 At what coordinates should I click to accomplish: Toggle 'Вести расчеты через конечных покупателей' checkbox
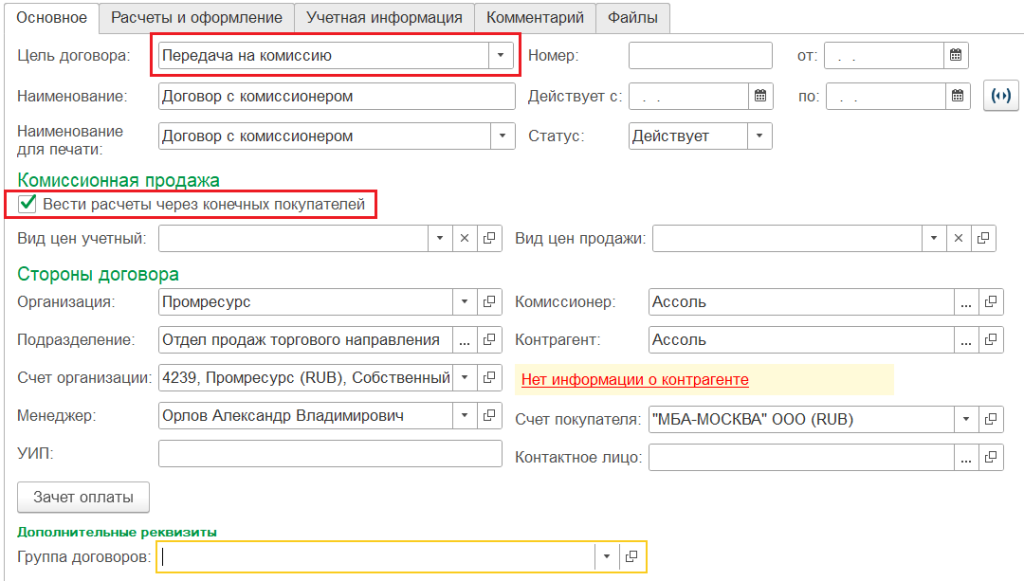coord(28,205)
